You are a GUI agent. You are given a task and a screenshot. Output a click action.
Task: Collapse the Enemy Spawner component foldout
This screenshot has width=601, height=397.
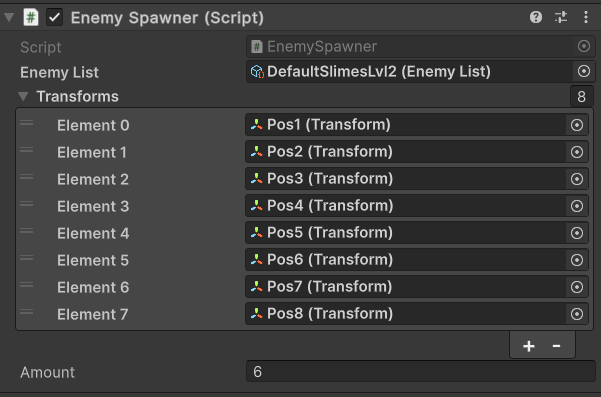click(x=9, y=18)
